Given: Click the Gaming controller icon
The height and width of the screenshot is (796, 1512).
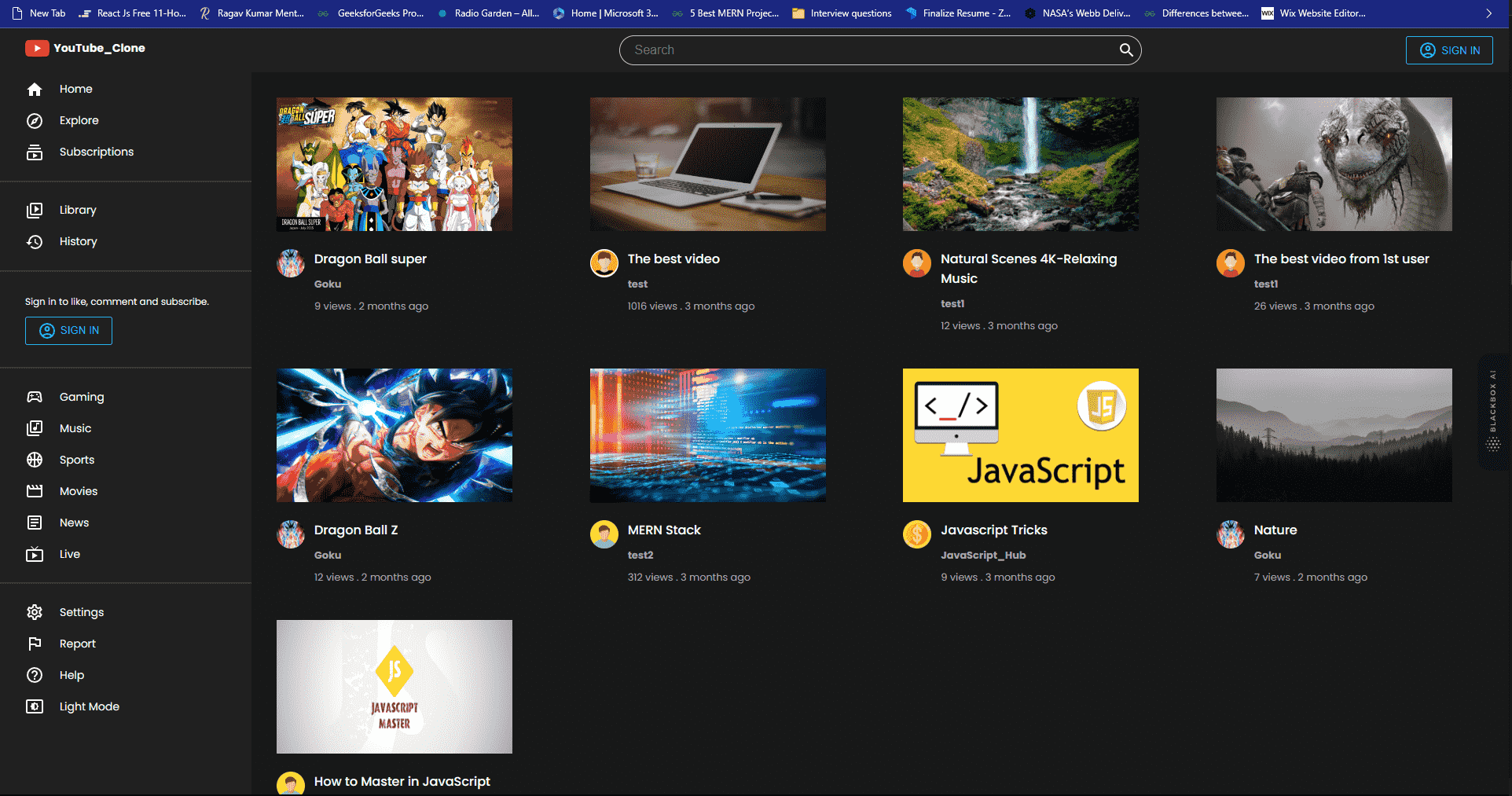Looking at the screenshot, I should click(35, 397).
